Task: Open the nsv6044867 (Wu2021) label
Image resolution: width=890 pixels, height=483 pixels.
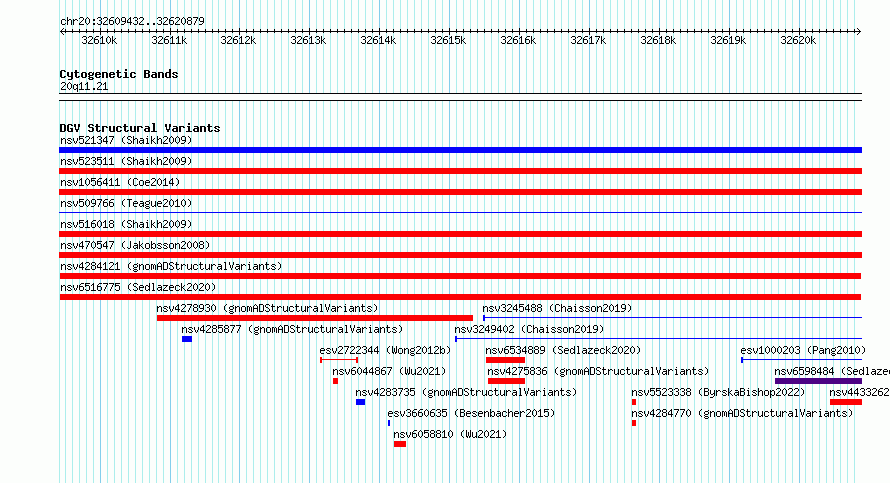Action: [x=389, y=371]
